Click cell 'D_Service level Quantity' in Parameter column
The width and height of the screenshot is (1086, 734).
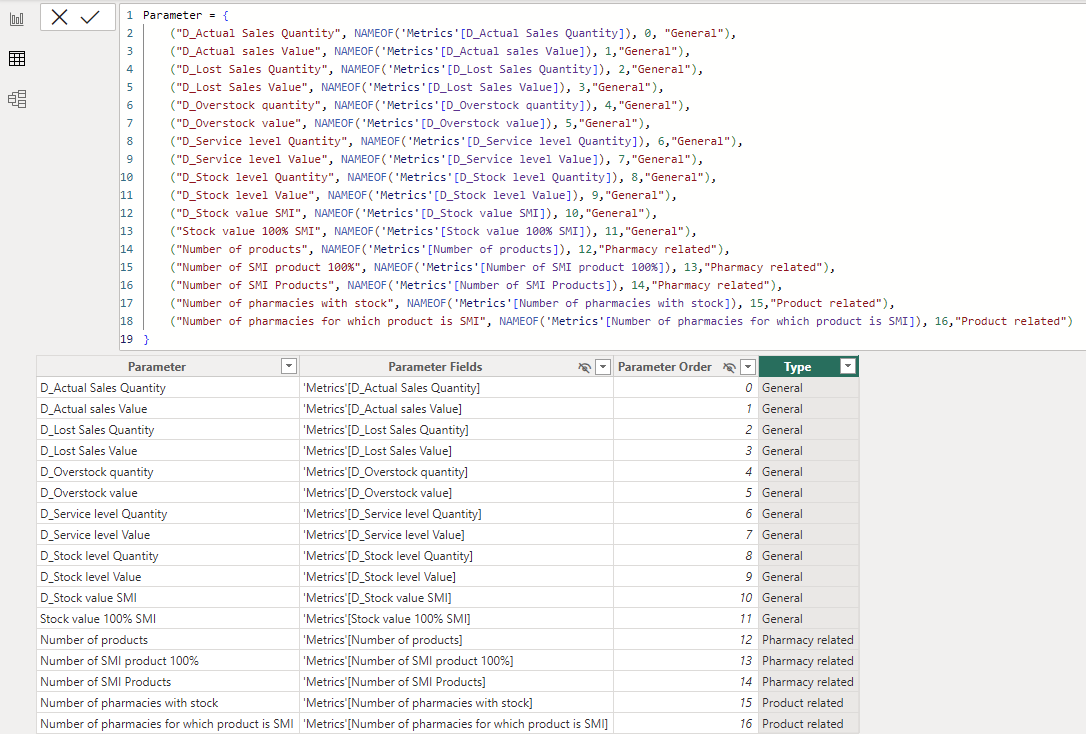[168, 514]
